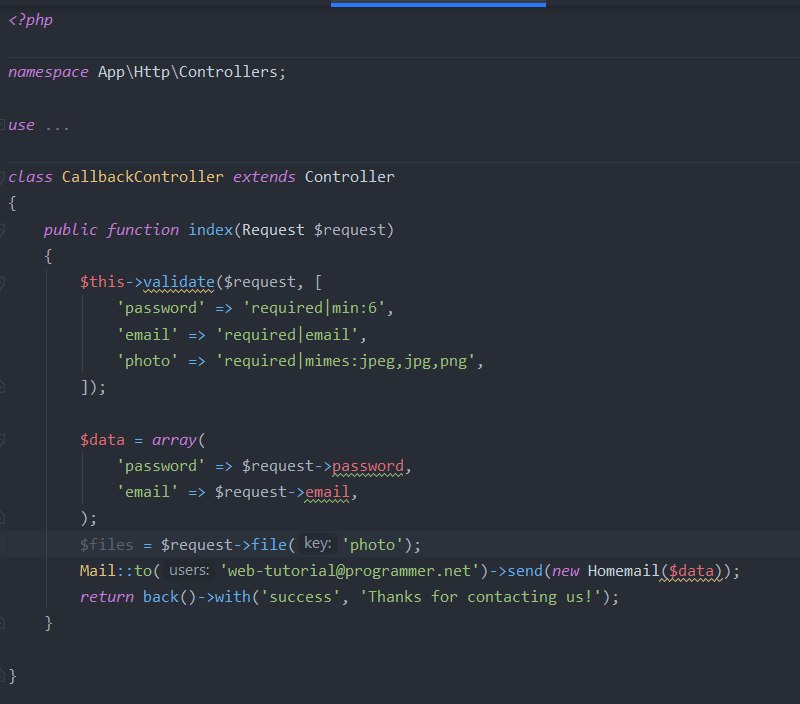Viewport: 800px width, 704px height.
Task: Click the ); closing the $data array
Action: [89, 518]
